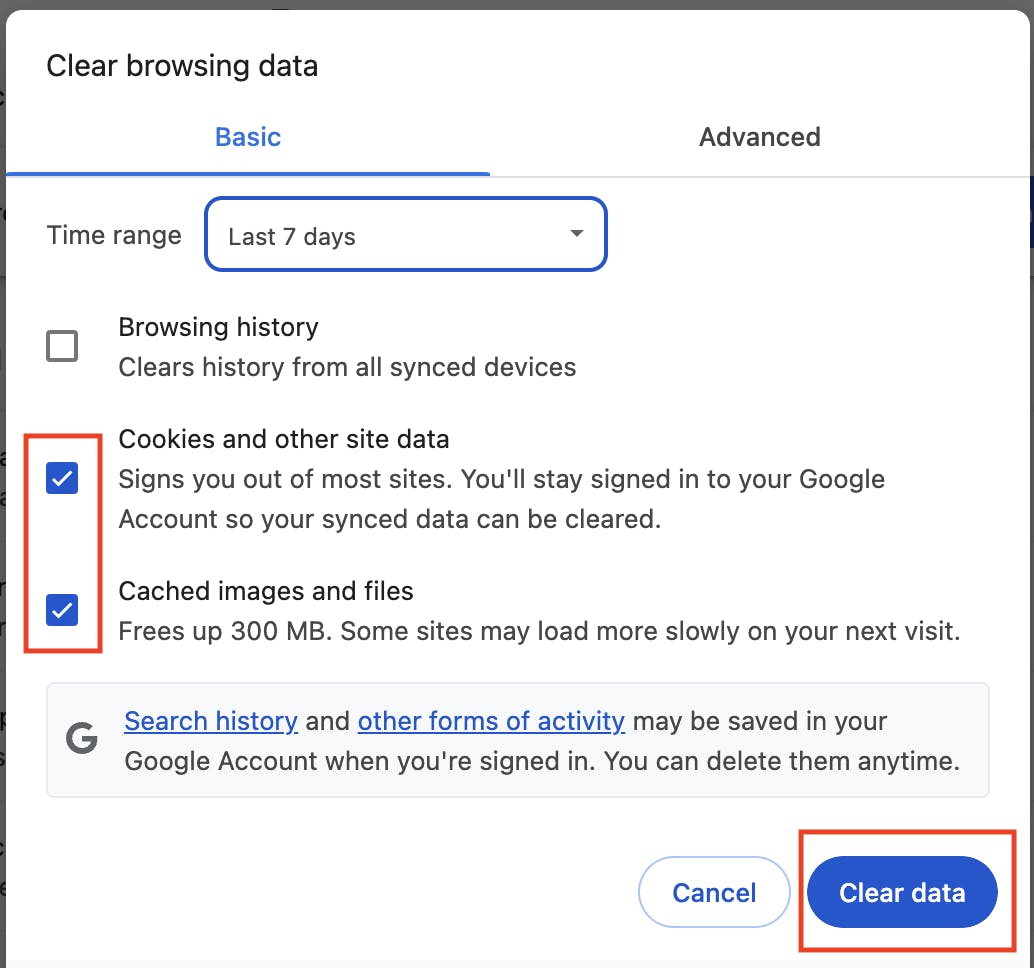Click the 'Cached images and files' heading
The height and width of the screenshot is (968, 1034).
[266, 591]
